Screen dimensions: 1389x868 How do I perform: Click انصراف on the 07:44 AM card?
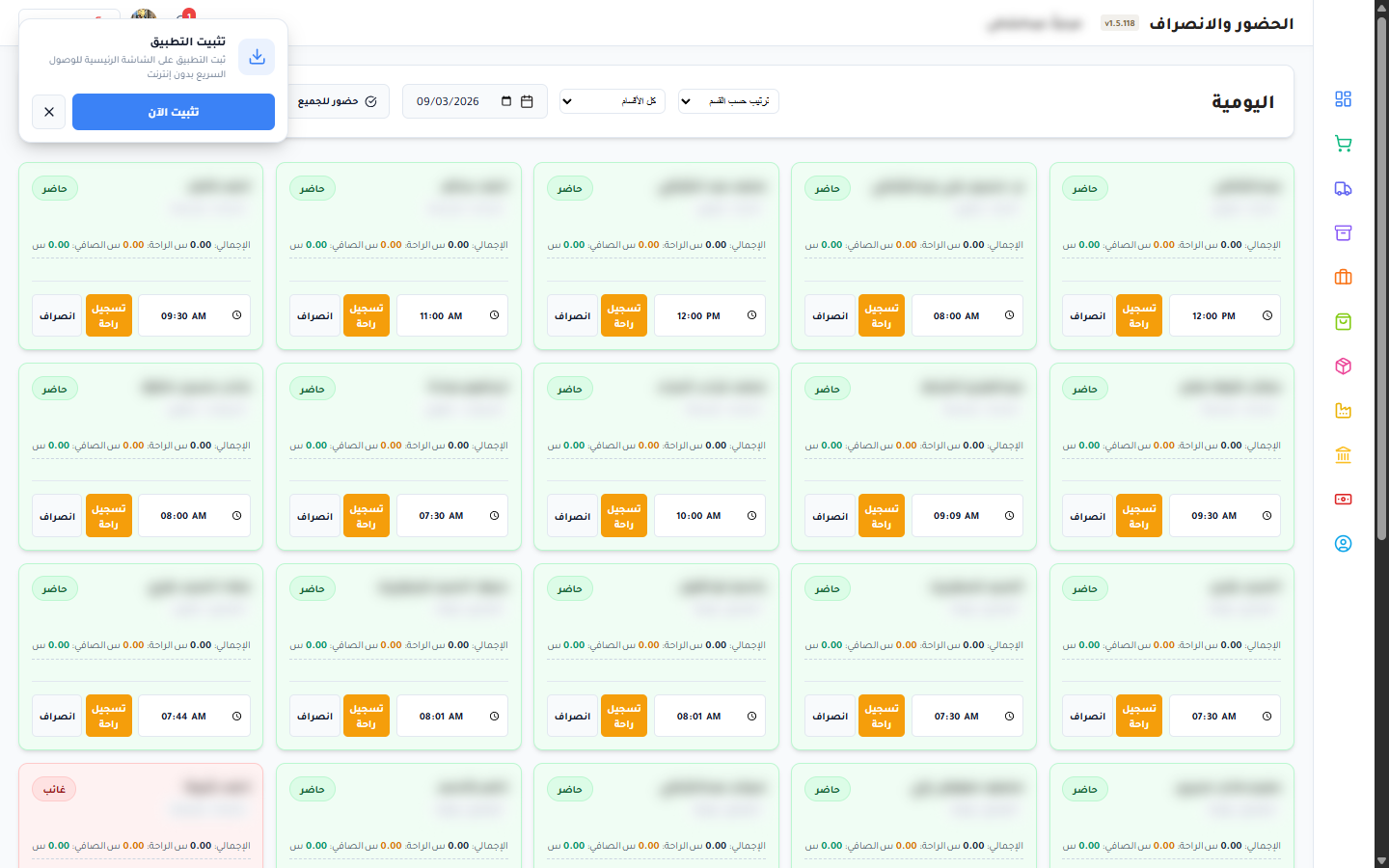coord(57,716)
